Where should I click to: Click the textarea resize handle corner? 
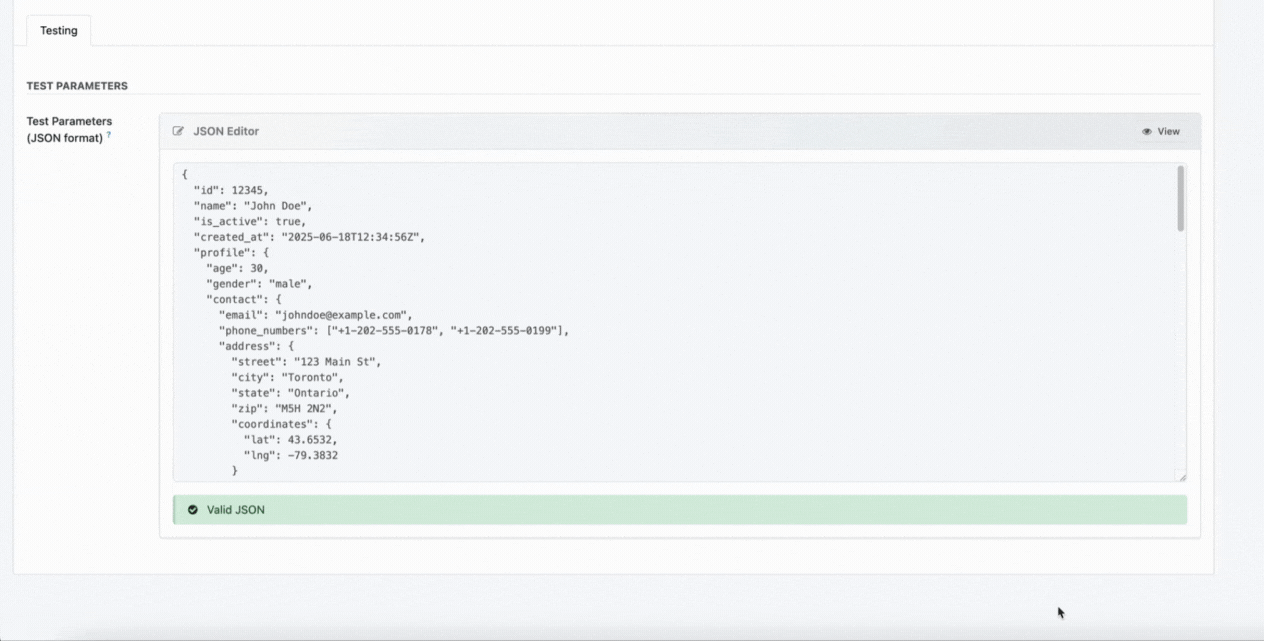pos(1180,477)
